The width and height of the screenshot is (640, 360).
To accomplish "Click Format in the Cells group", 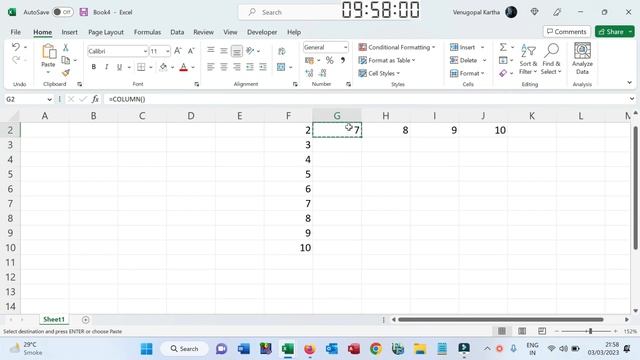I will [467, 73].
